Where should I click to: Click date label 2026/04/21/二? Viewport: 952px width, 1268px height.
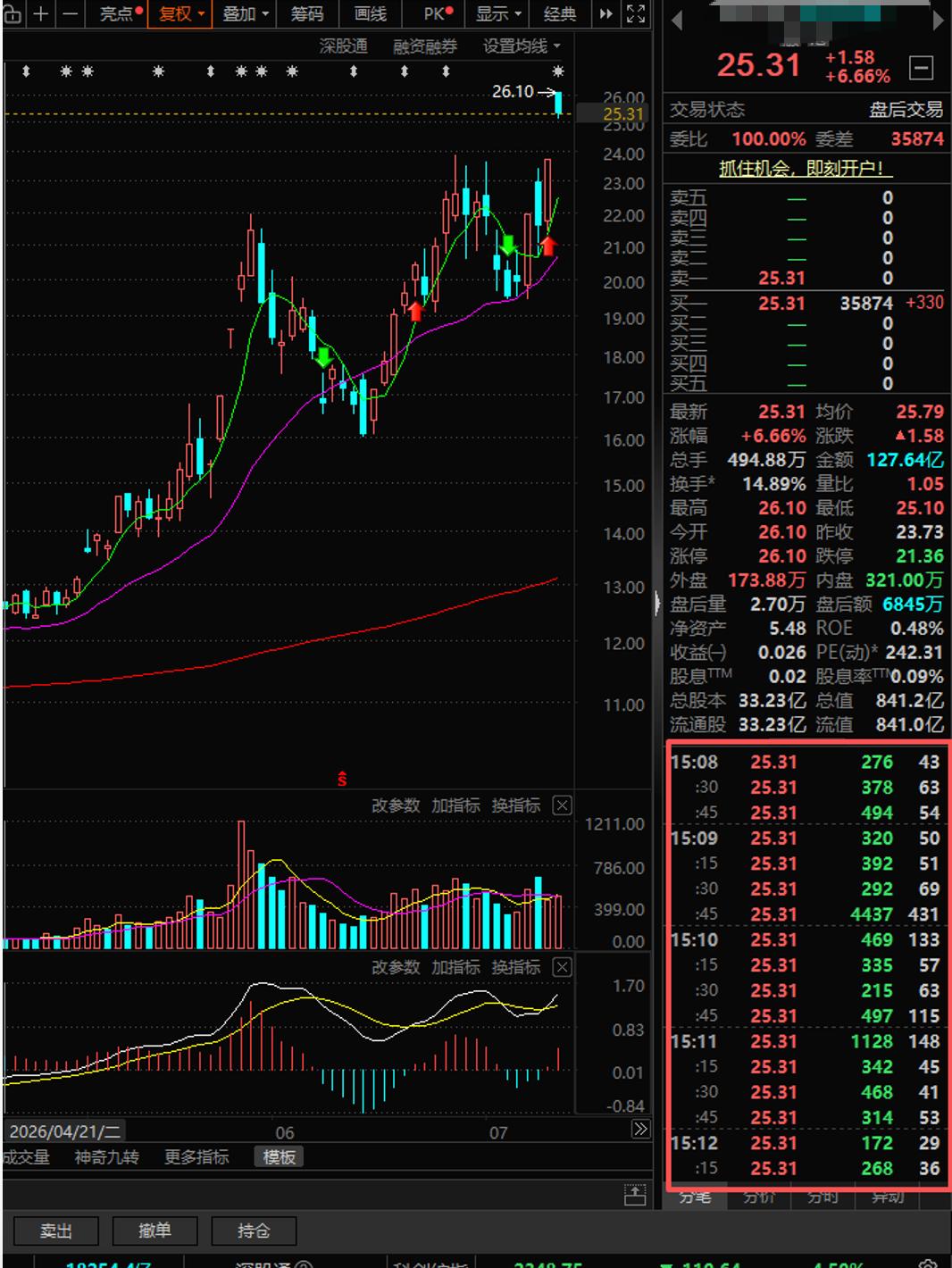point(64,1131)
